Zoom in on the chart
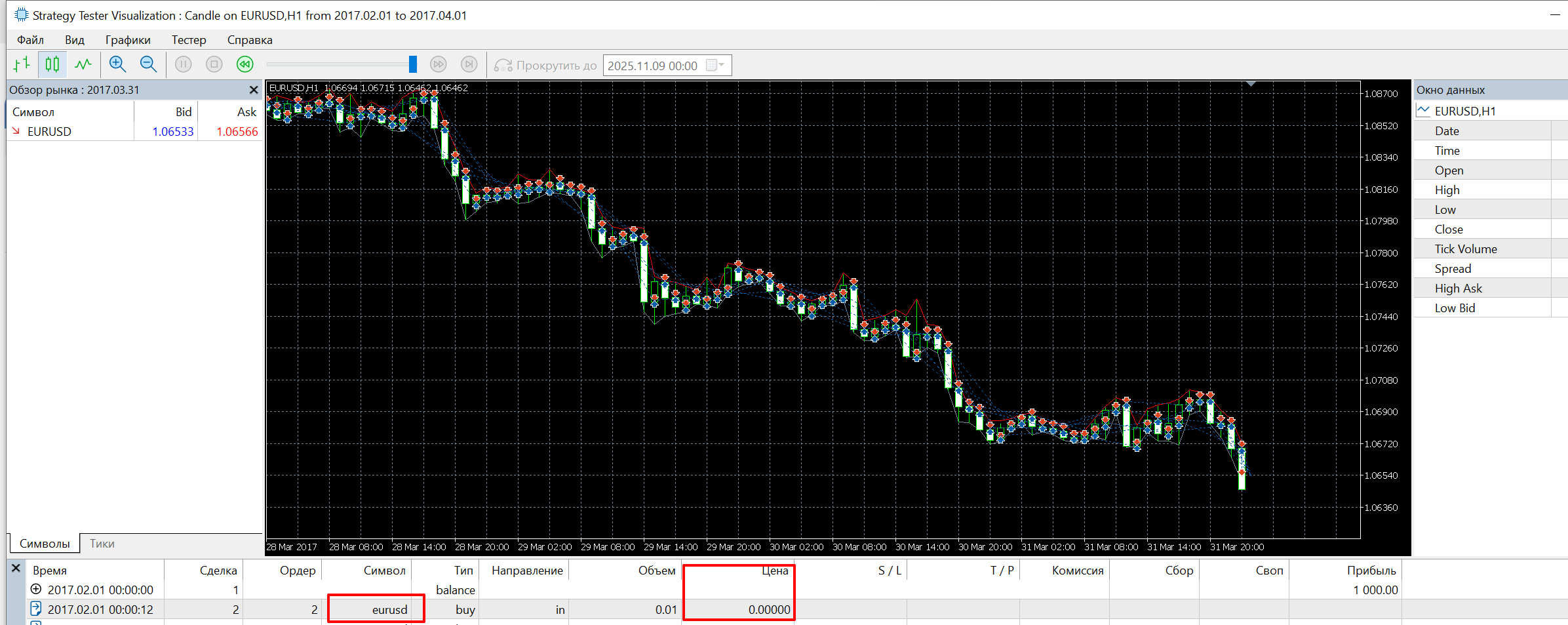This screenshot has width=1568, height=625. [x=117, y=64]
